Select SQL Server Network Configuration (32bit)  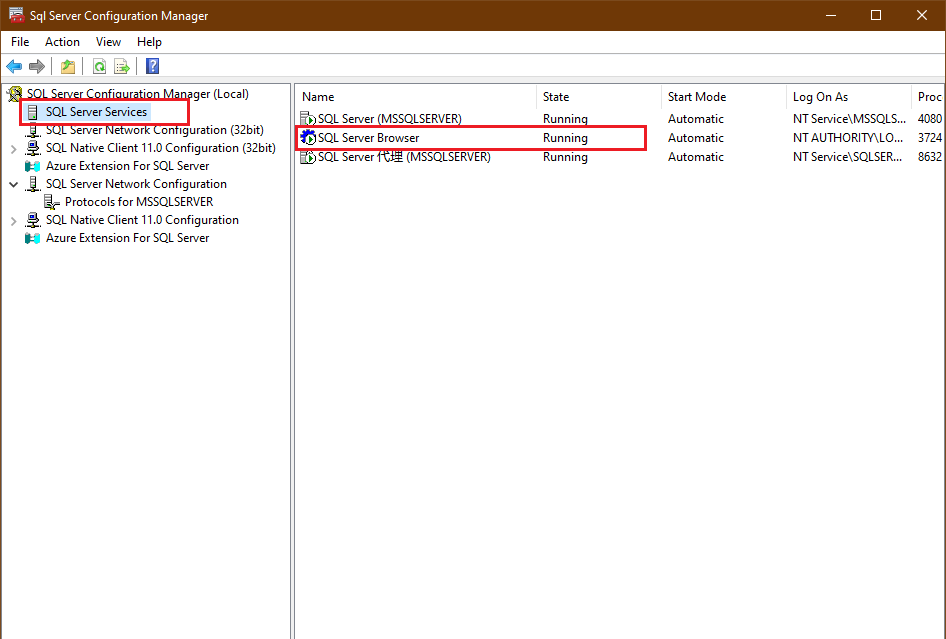(x=154, y=130)
